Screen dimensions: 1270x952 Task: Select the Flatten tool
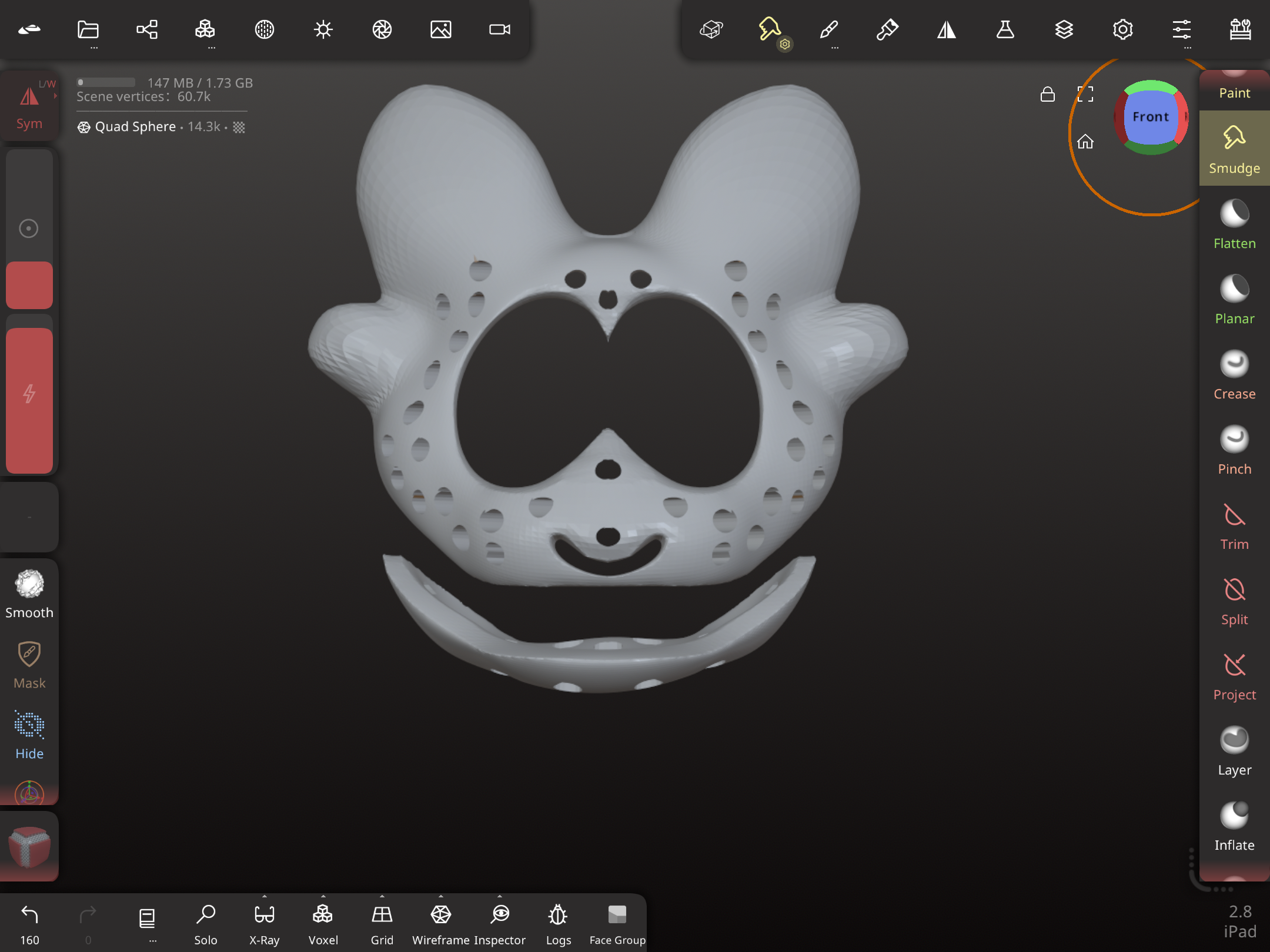pyautogui.click(x=1235, y=224)
